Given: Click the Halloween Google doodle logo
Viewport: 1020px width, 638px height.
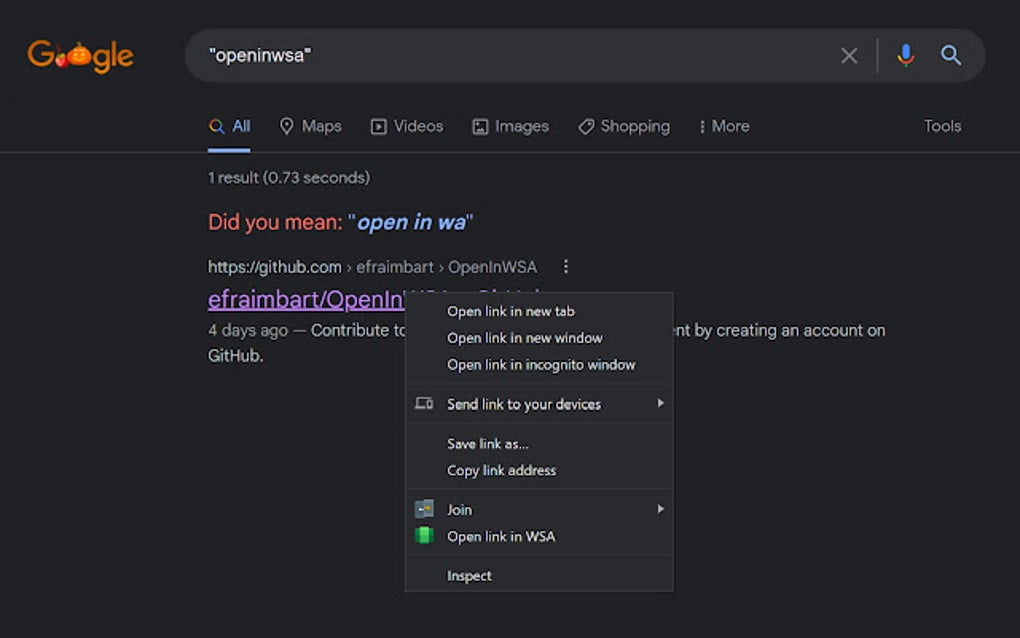Looking at the screenshot, I should [x=80, y=55].
